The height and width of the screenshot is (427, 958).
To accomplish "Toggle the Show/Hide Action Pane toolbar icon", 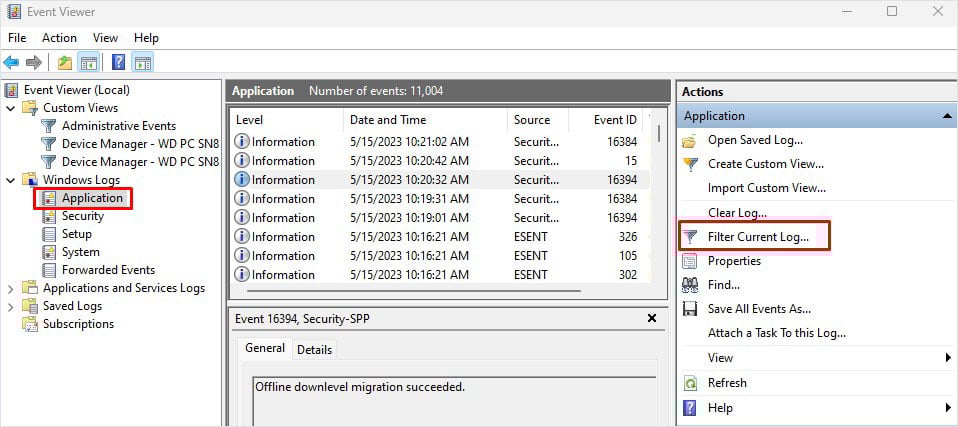I will coord(142,63).
